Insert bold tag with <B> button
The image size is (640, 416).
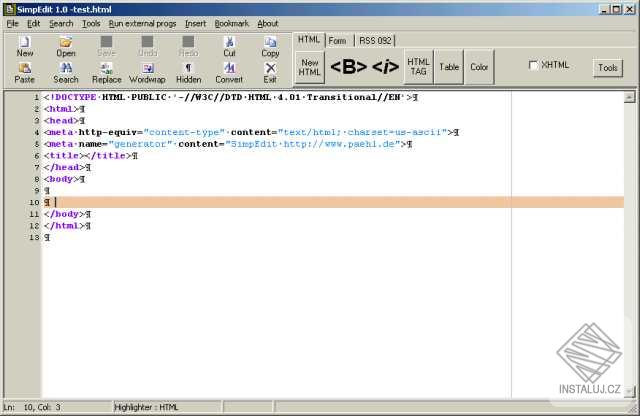click(x=349, y=67)
